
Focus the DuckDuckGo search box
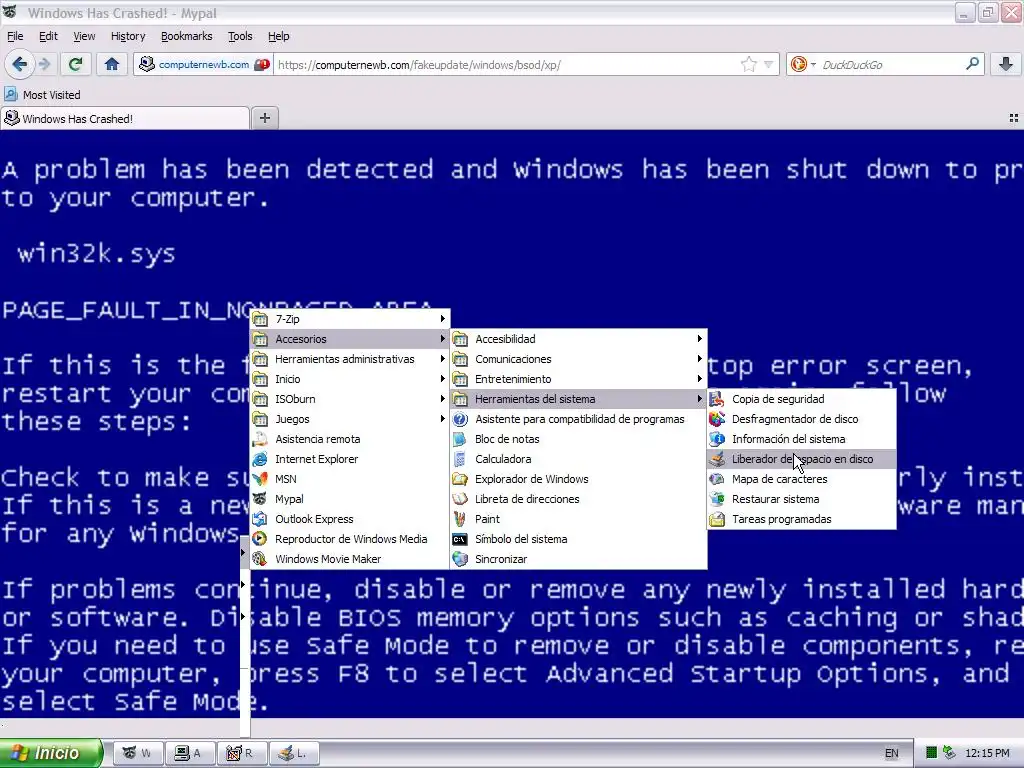click(x=890, y=65)
